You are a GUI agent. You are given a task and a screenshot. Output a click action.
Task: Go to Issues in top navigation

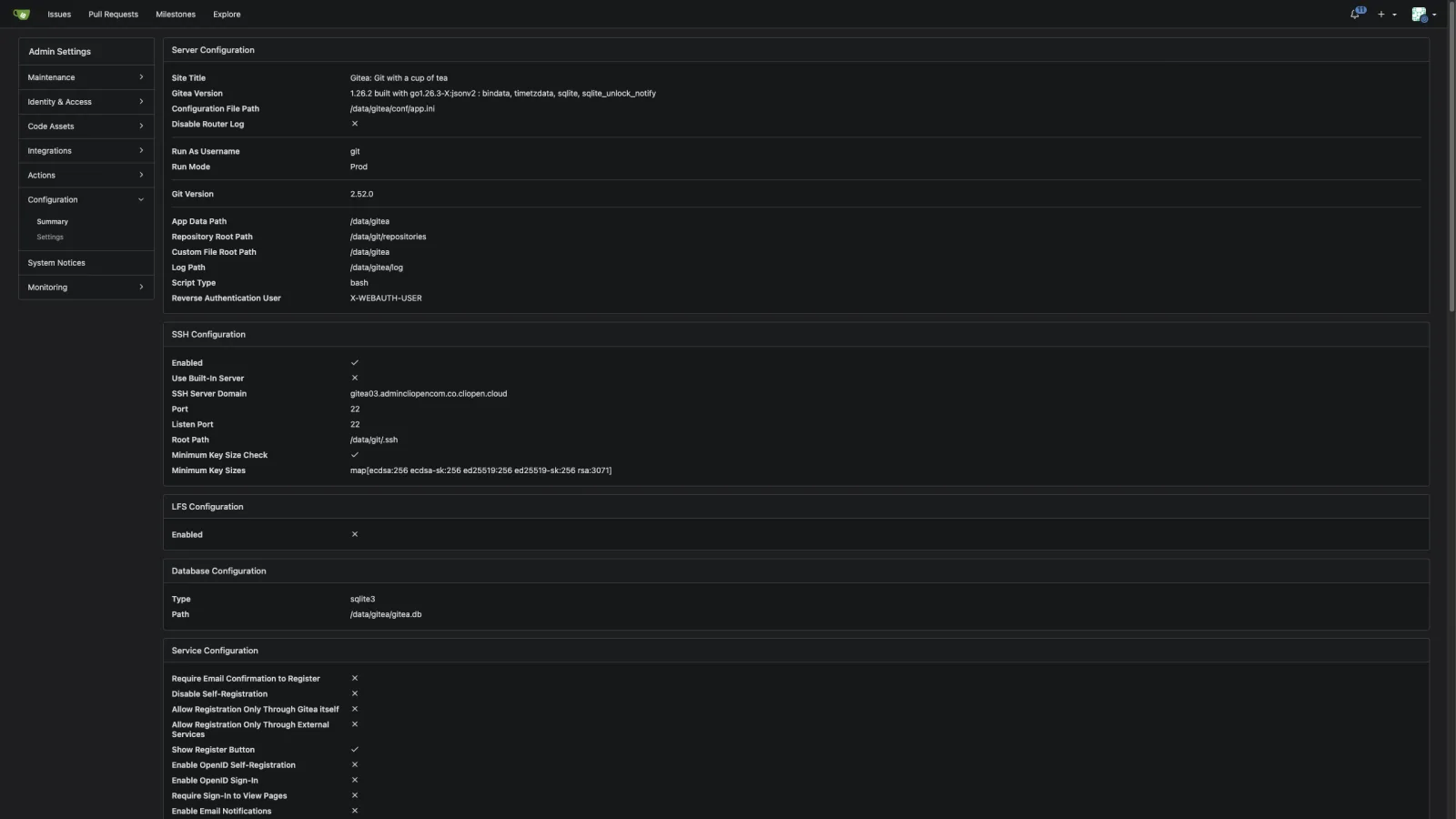coord(59,15)
